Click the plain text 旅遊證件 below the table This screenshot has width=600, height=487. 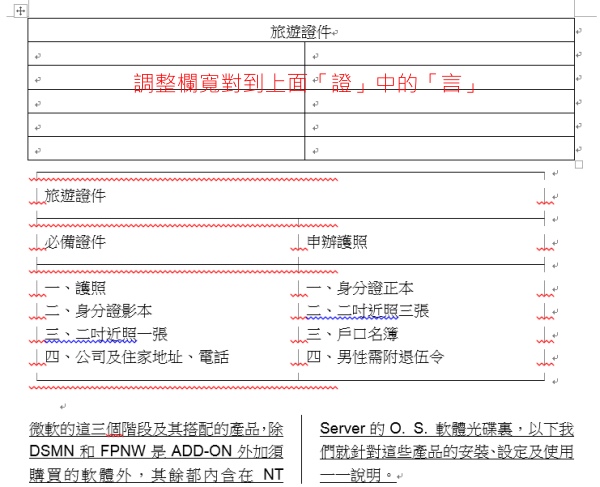point(75,195)
